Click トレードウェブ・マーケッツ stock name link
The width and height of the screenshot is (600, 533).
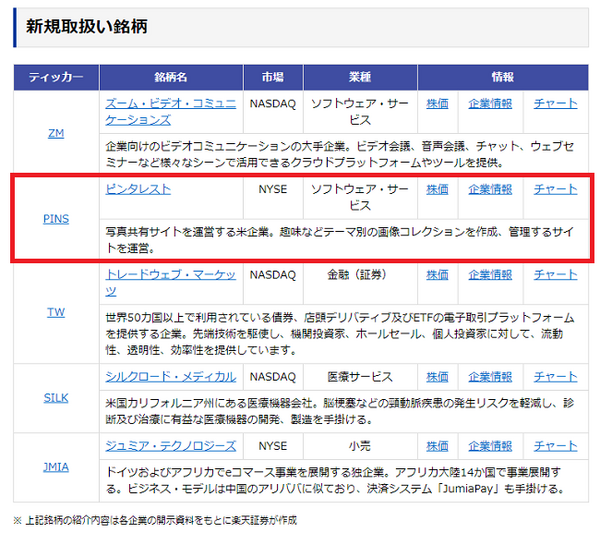point(171,283)
